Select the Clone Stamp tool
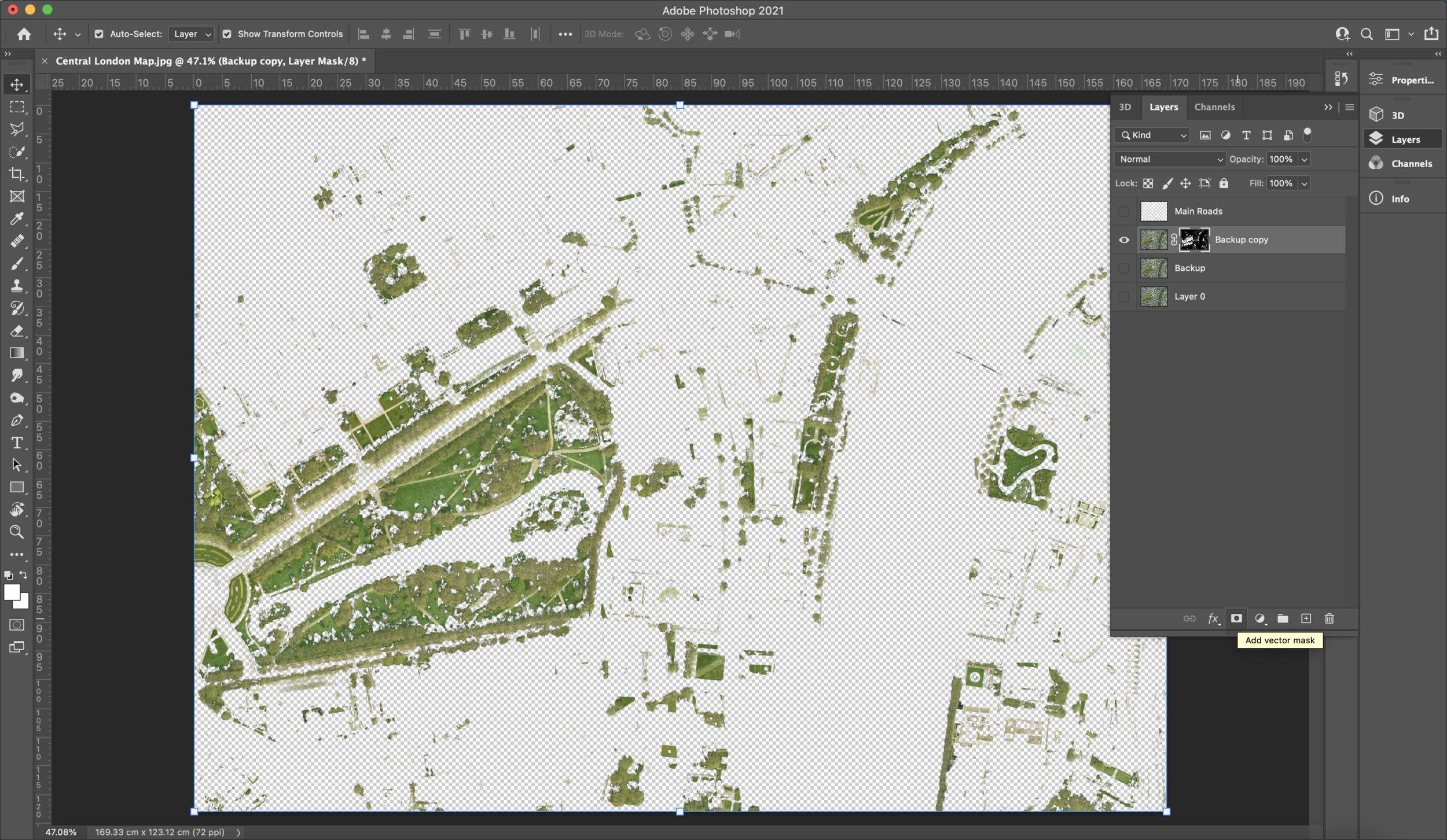This screenshot has width=1447, height=840. [17, 286]
